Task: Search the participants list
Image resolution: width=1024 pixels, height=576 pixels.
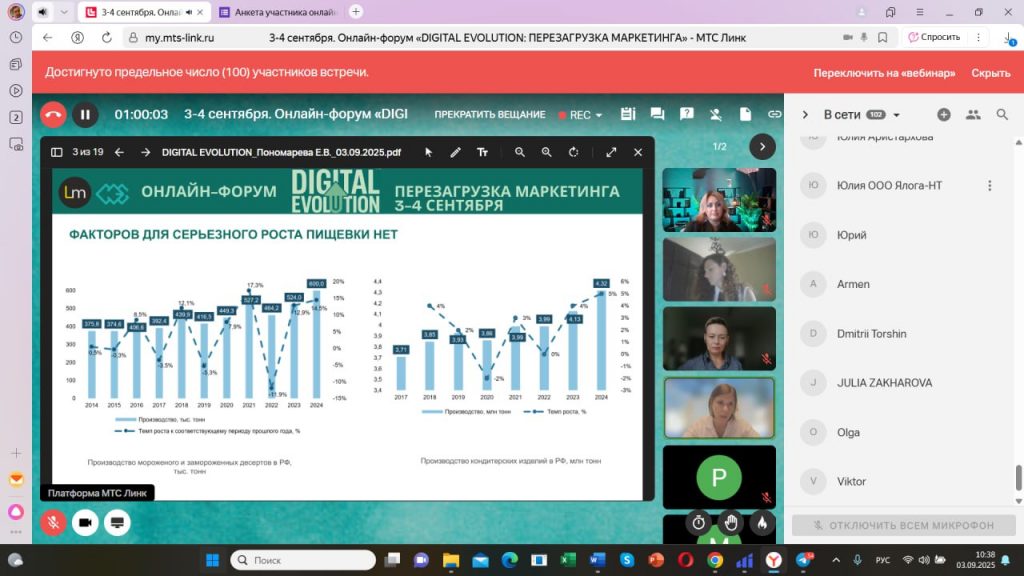Action: tap(1002, 115)
